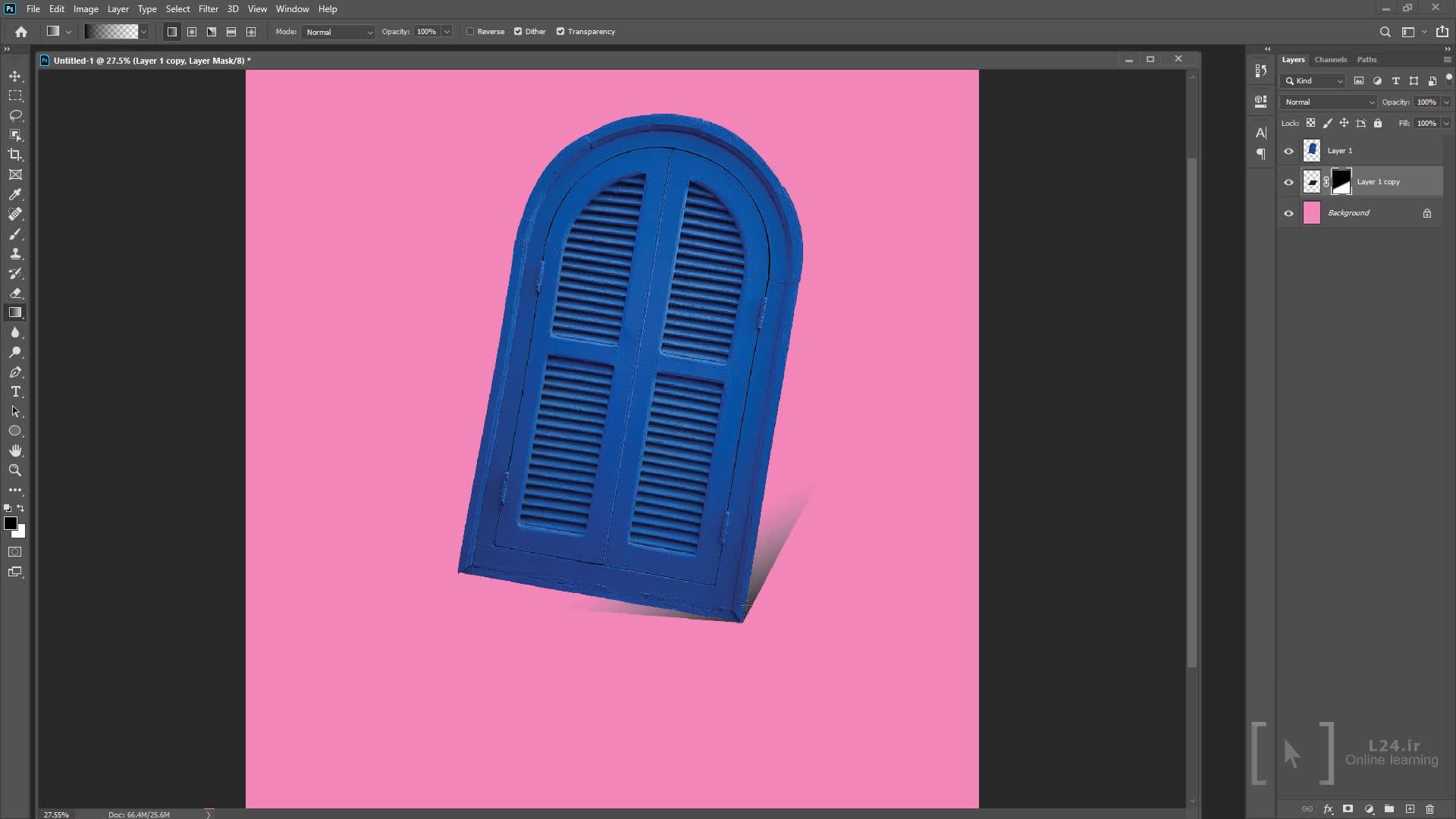Enable the Reverse checkbox
This screenshot has width=1456, height=819.
coord(470,32)
